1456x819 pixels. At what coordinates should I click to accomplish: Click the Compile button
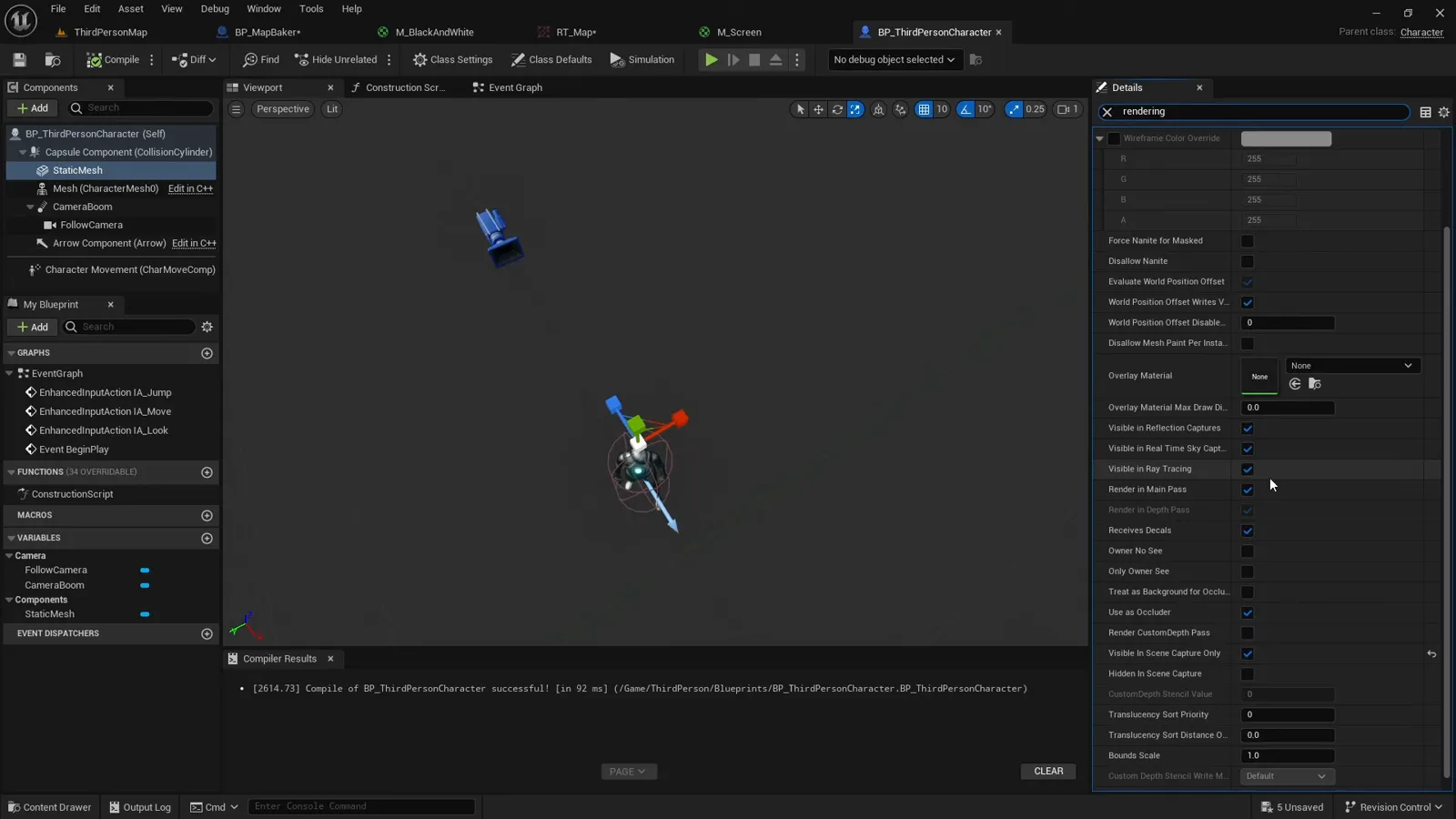click(x=114, y=60)
